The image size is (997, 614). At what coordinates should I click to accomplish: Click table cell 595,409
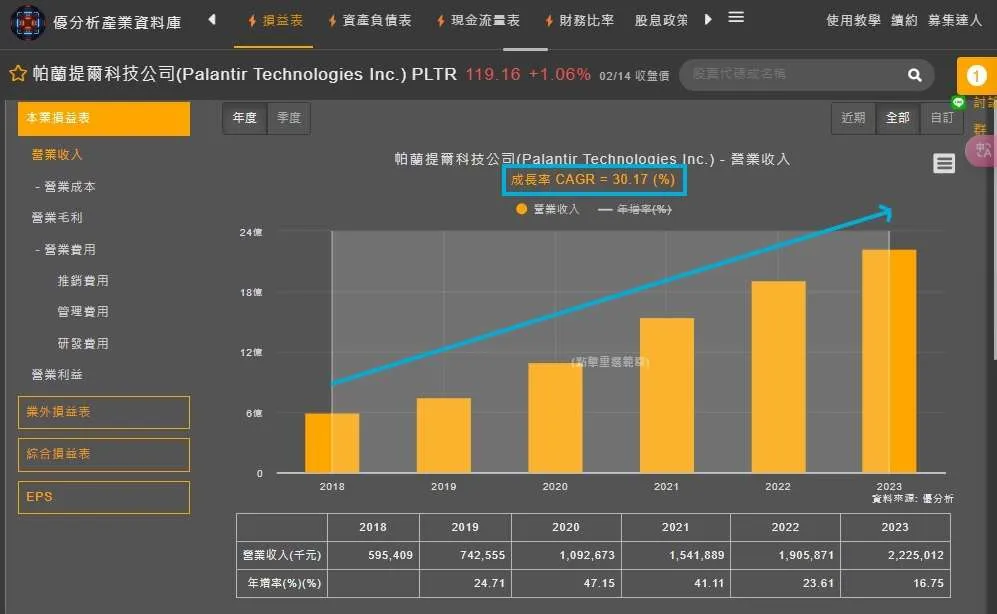click(x=373, y=556)
